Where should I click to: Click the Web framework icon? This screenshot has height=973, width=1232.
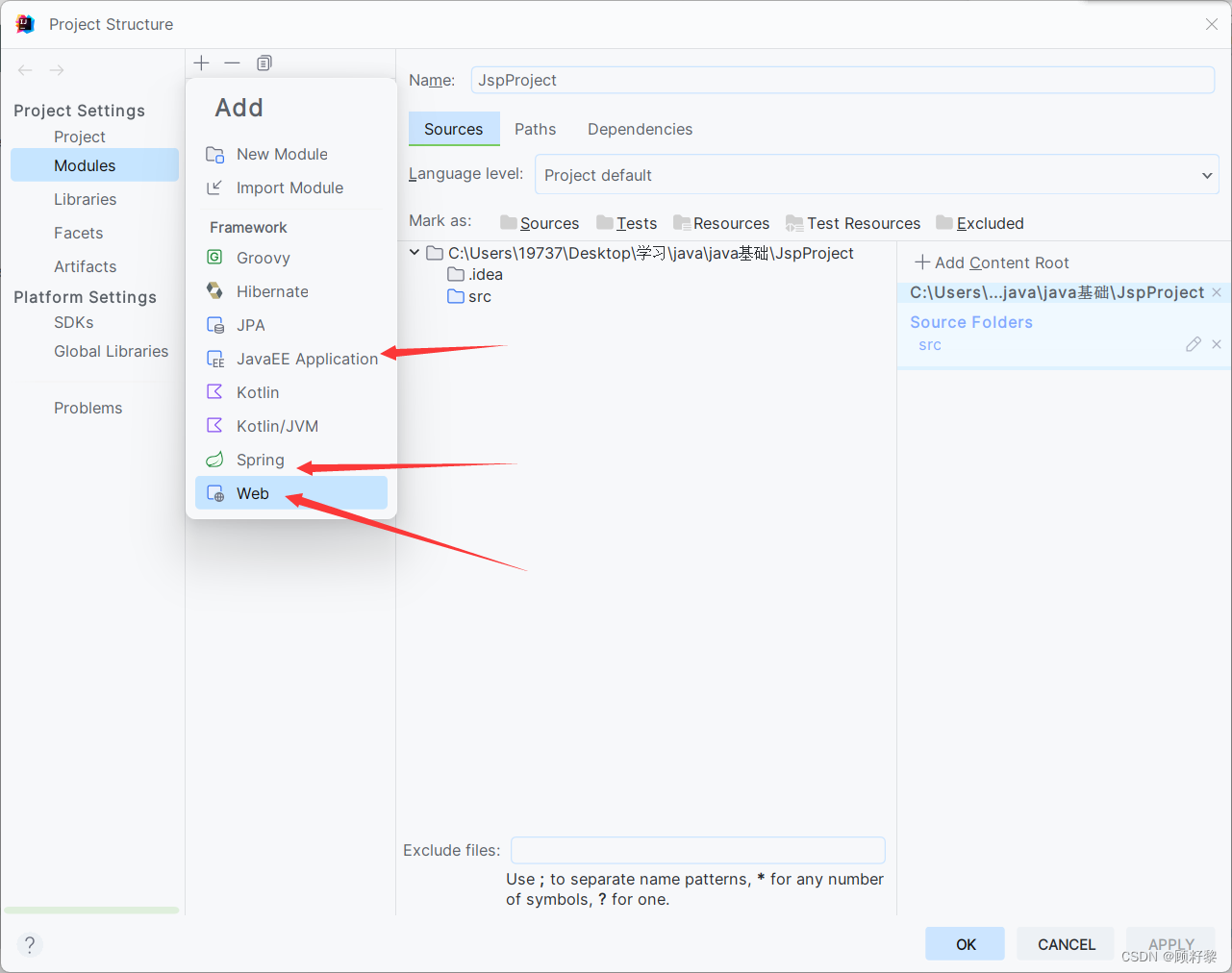pos(215,493)
